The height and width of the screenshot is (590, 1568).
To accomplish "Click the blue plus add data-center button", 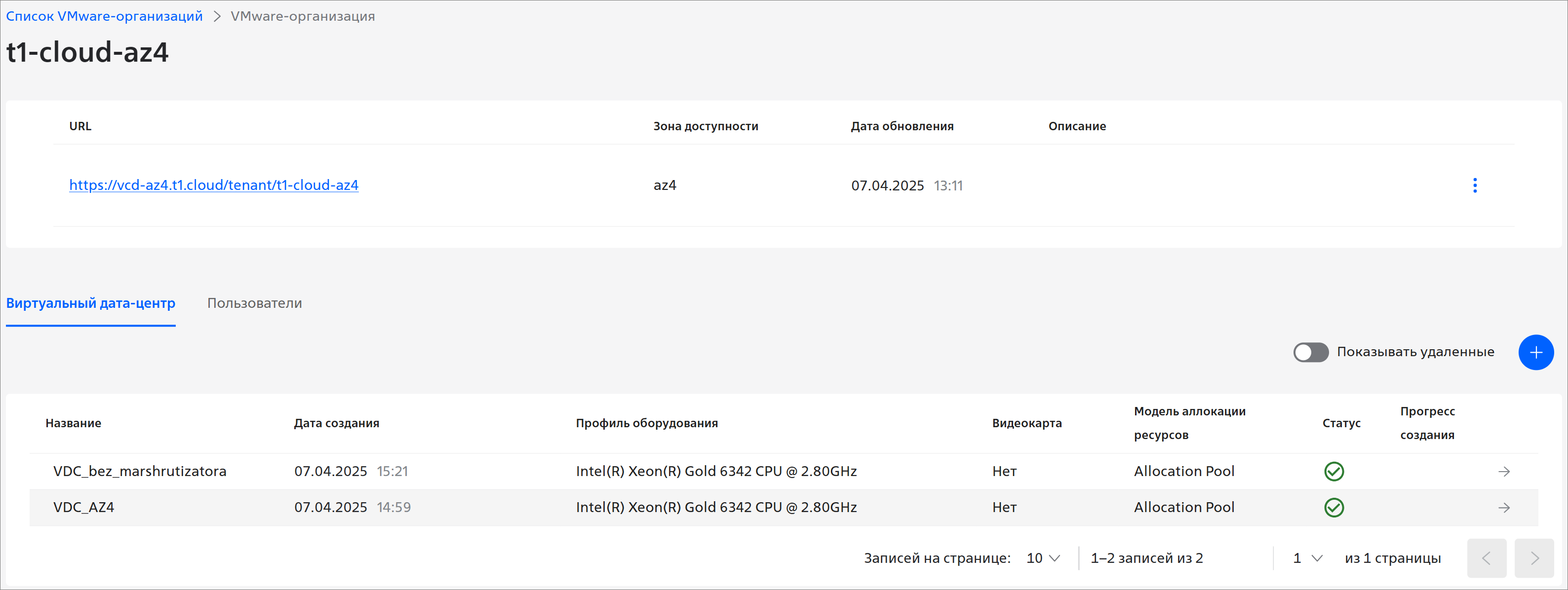I will [x=1535, y=352].
